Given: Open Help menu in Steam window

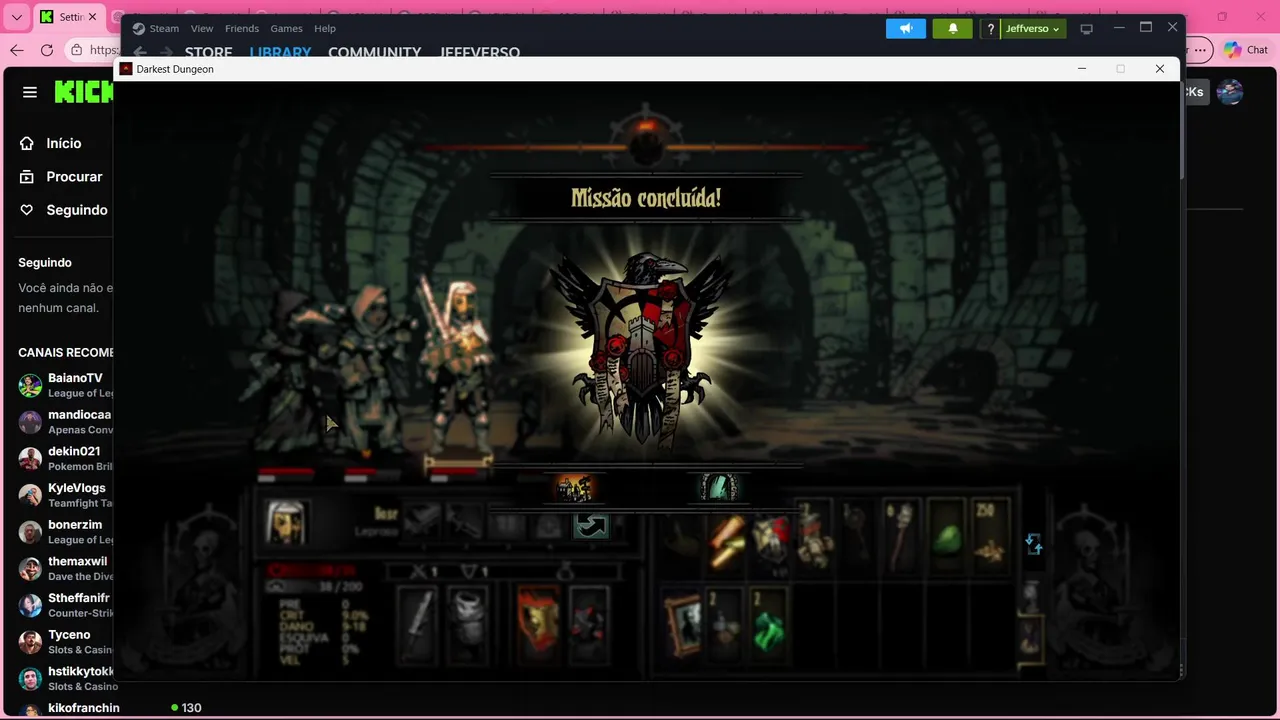Looking at the screenshot, I should tap(325, 28).
